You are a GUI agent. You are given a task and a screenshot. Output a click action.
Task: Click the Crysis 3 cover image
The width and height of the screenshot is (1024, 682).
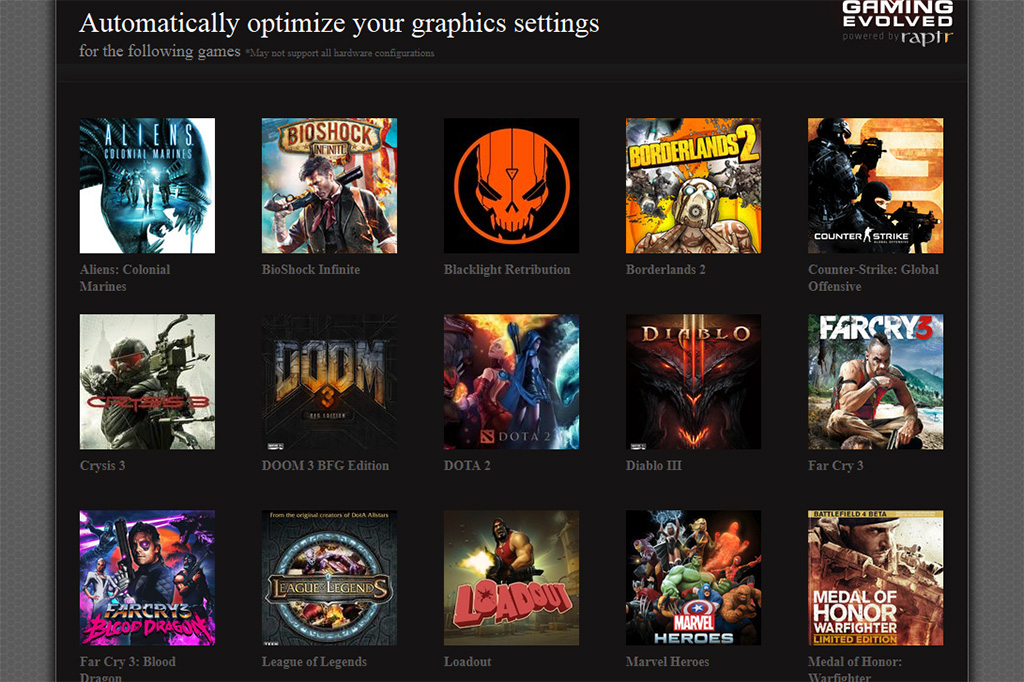147,382
